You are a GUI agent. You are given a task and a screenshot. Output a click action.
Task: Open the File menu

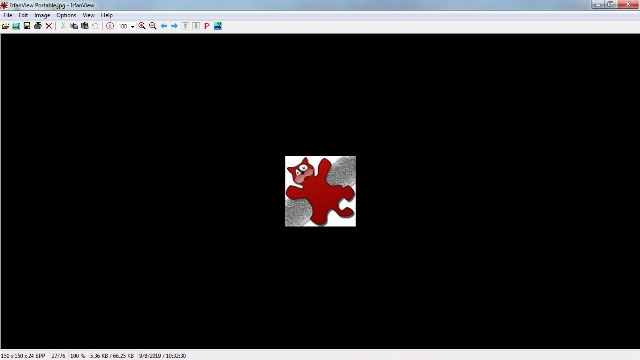8,15
